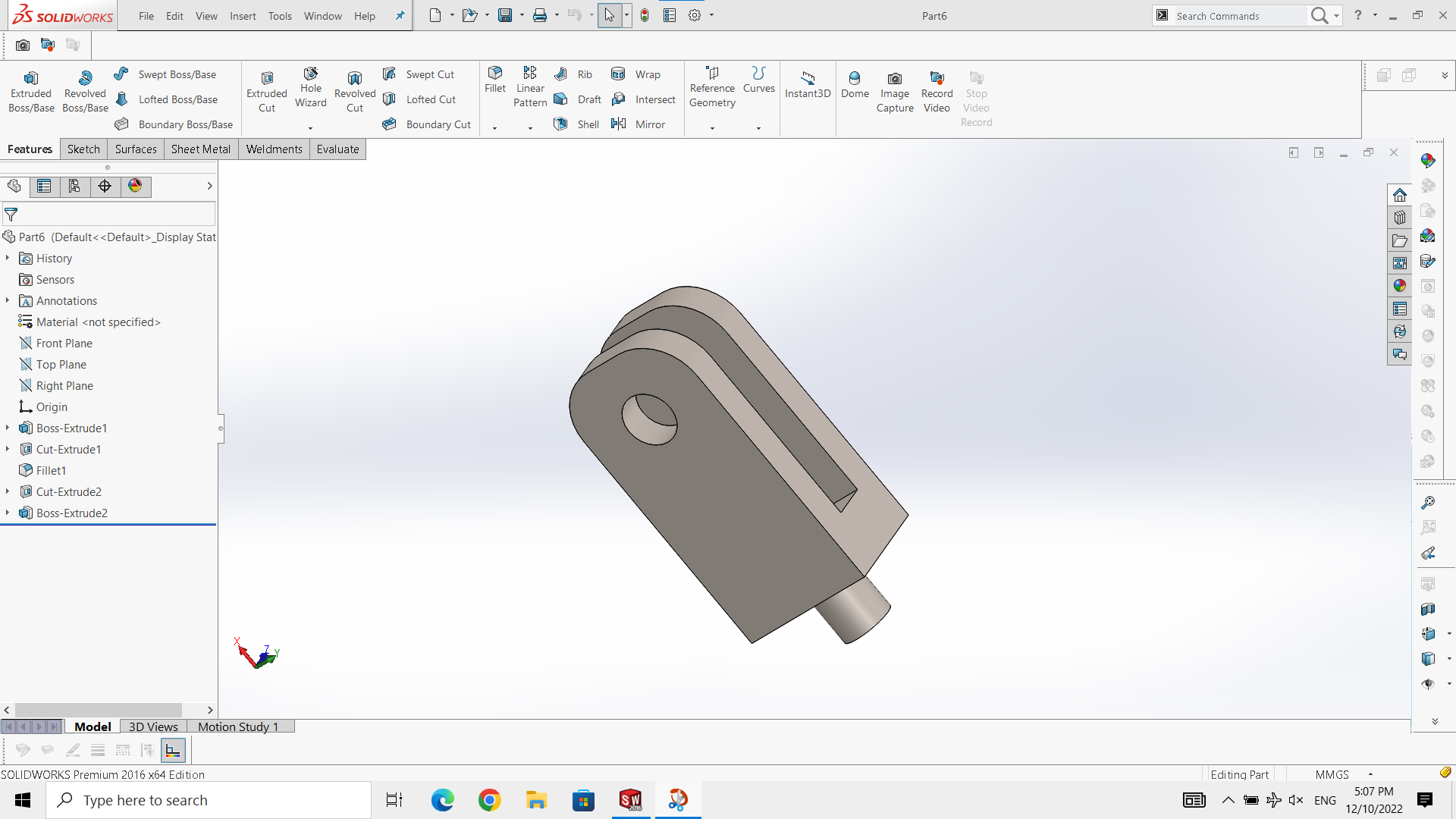Activate the Instant3D tool
Screen dimensions: 1456x819
tap(808, 85)
